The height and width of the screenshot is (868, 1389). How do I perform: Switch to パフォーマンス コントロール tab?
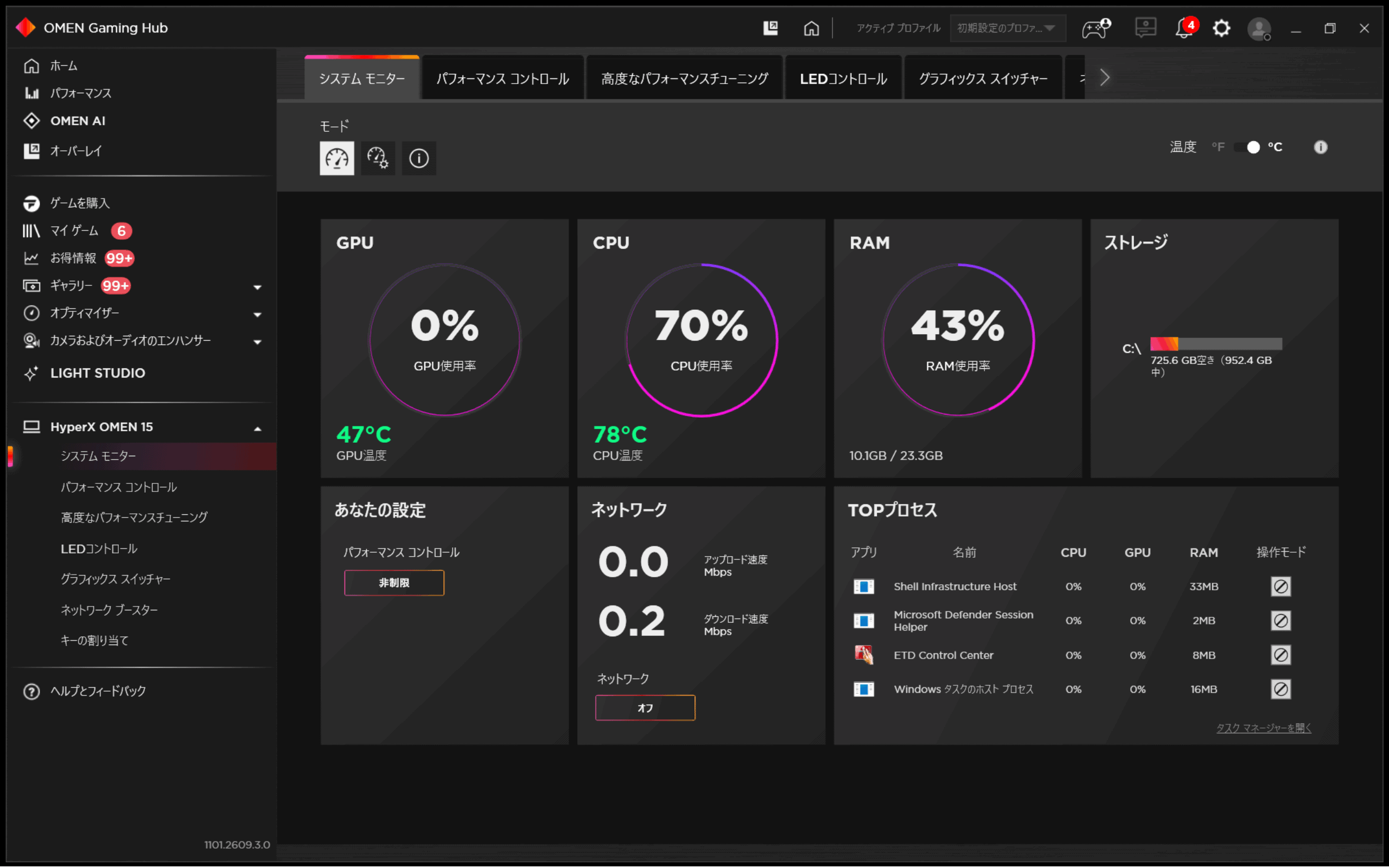point(502,78)
